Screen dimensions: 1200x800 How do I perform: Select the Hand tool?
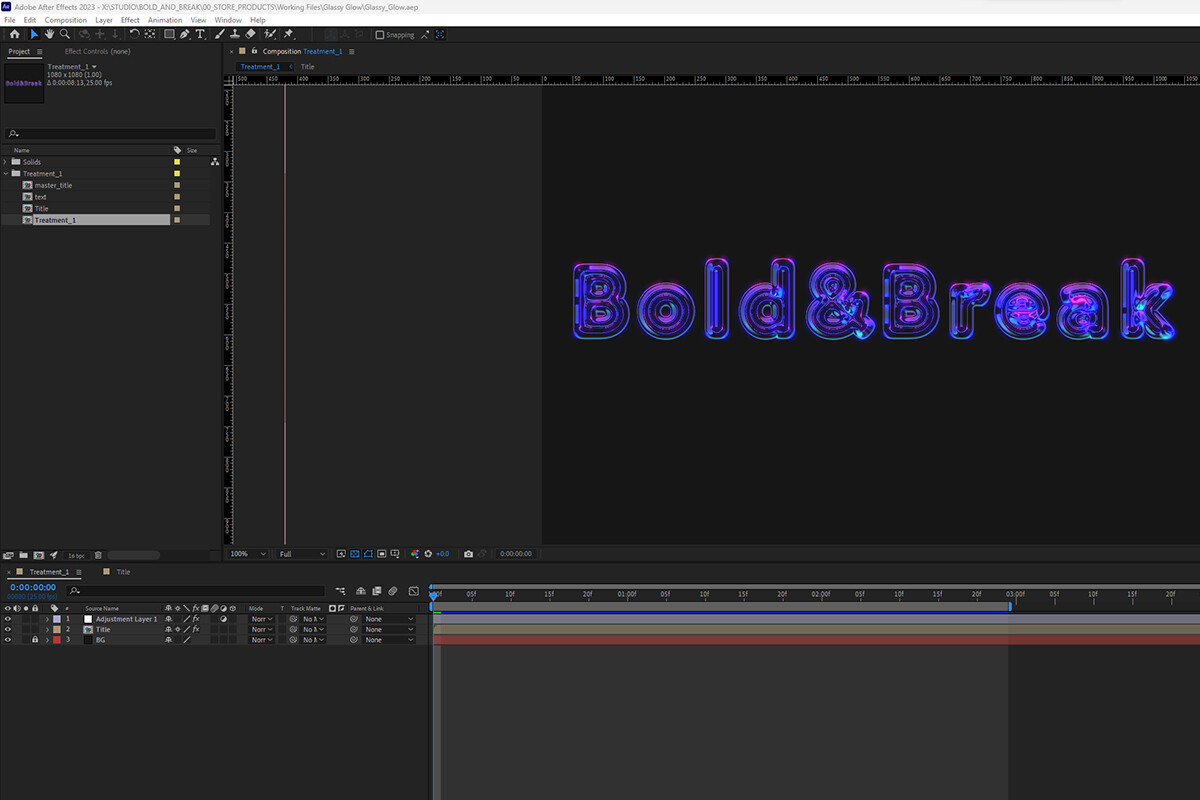[x=50, y=34]
